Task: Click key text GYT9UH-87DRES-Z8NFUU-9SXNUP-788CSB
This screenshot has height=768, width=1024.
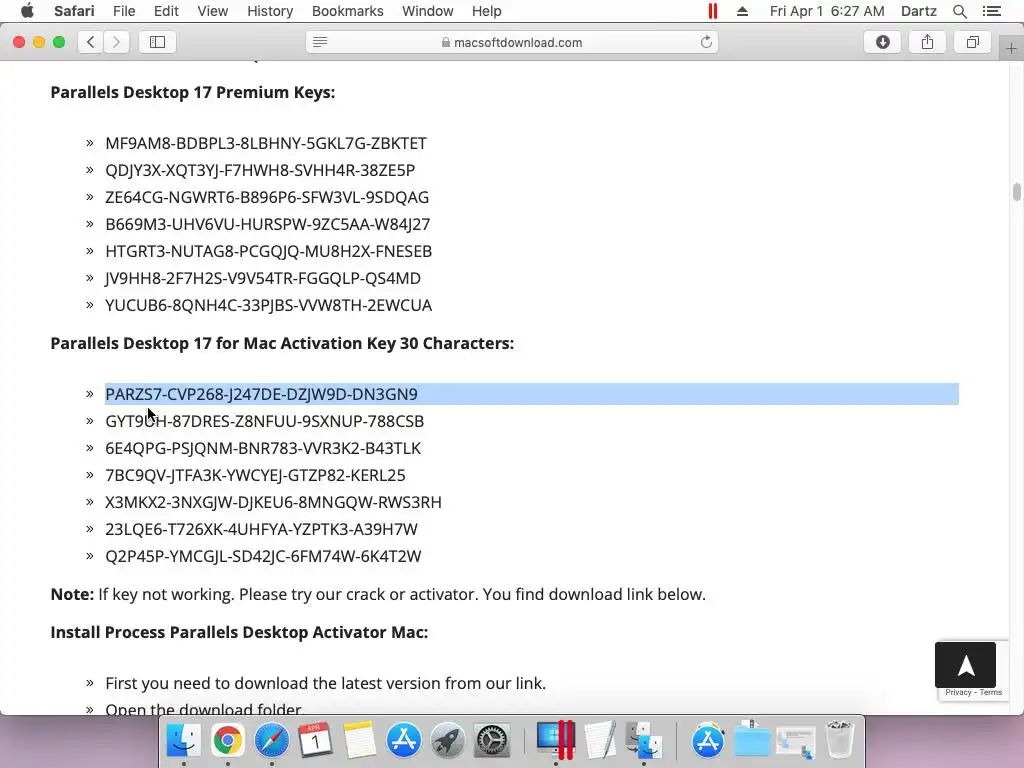Action: [264, 421]
